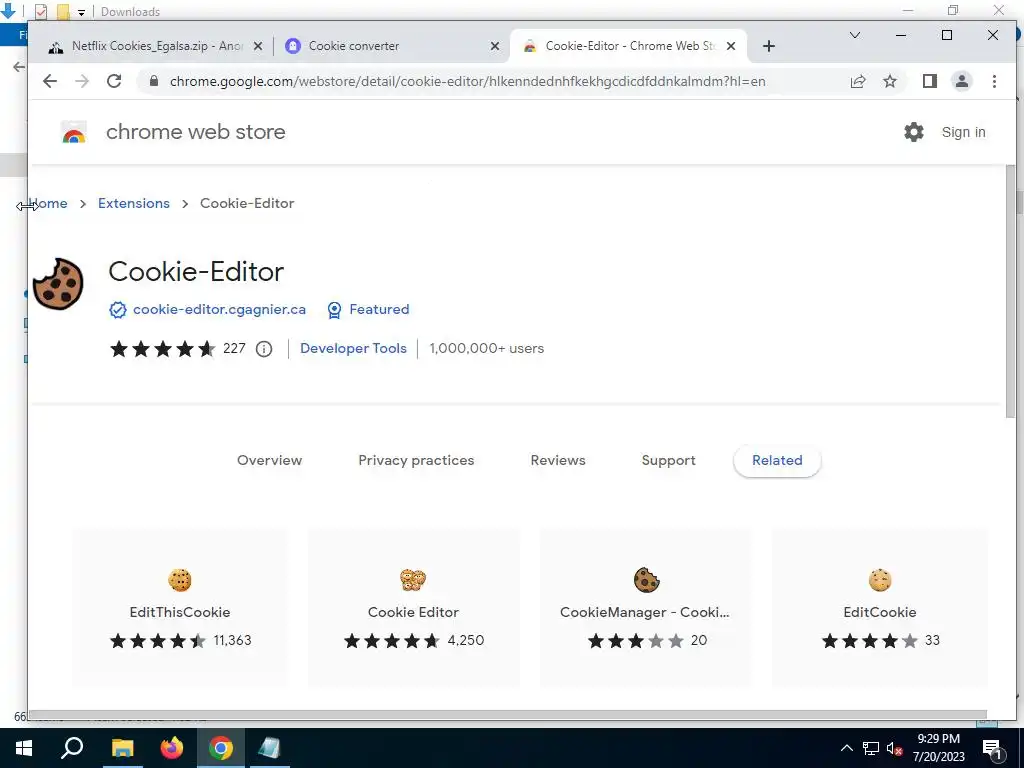Click the Cookie-Editor star rating
This screenshot has height=768, width=1024.
(163, 349)
